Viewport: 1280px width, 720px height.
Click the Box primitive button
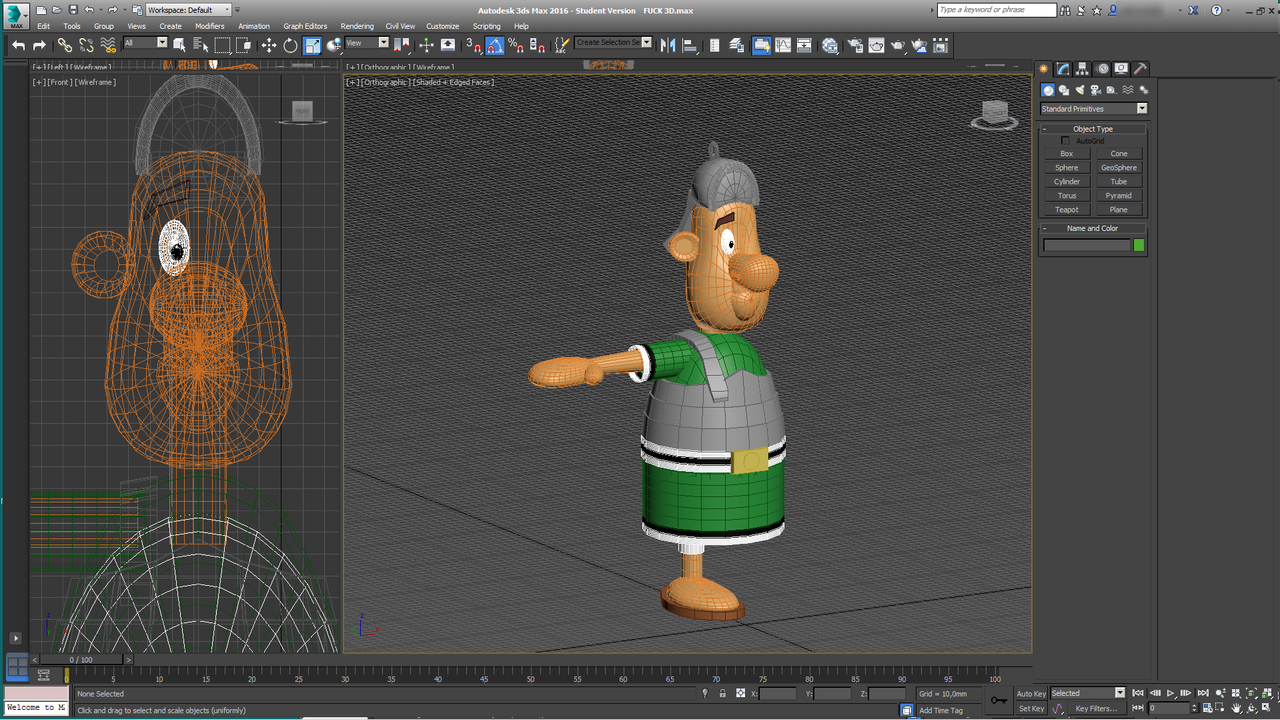[1067, 154]
